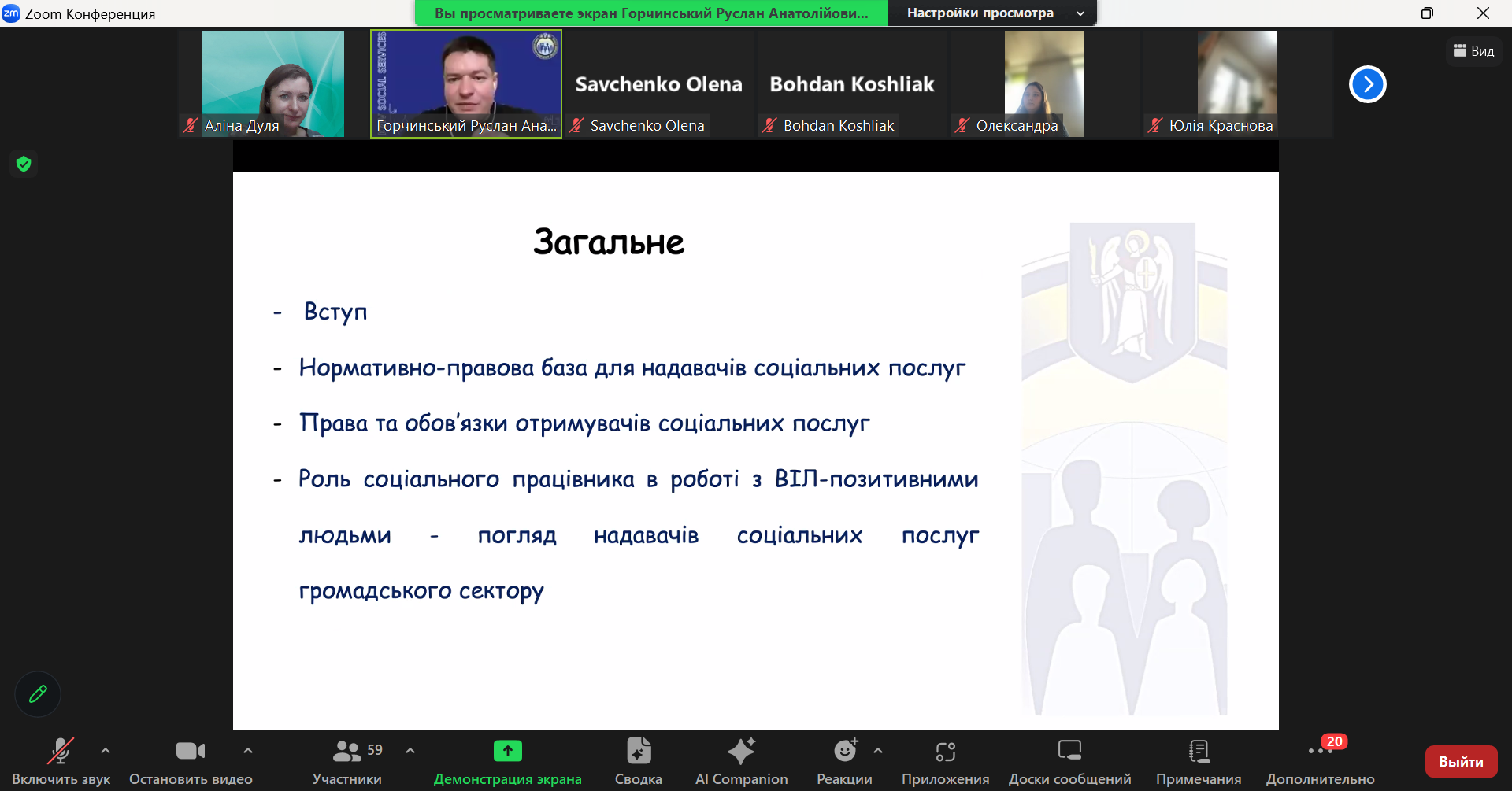
Task: Check the green security shield indicator
Action: [x=24, y=164]
